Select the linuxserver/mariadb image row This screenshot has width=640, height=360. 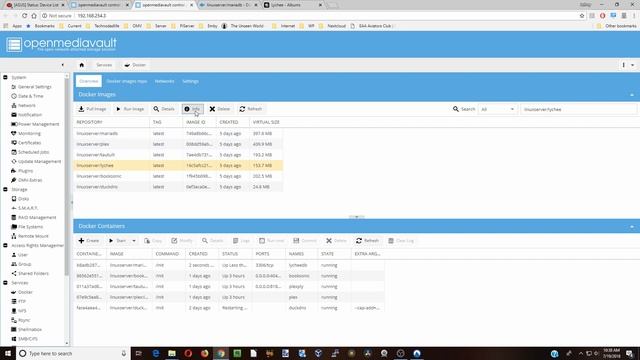tap(178, 133)
